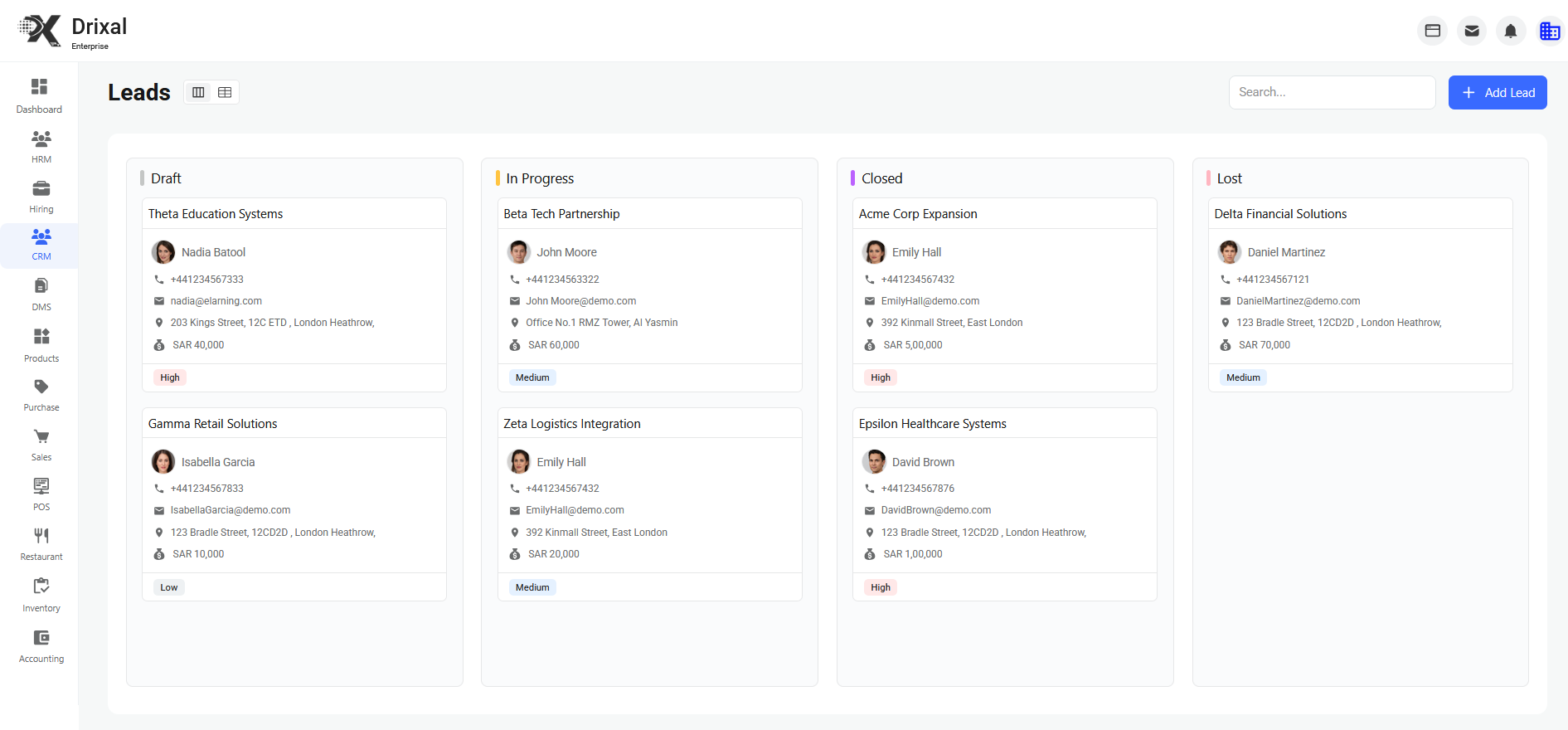The width and height of the screenshot is (1568, 730).
Task: Open the CRM menu item
Action: [41, 245]
